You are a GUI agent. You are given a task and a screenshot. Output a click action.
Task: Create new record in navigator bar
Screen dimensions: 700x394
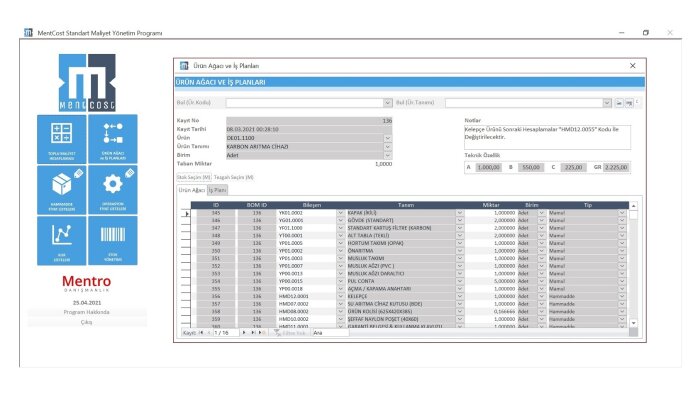click(x=262, y=333)
